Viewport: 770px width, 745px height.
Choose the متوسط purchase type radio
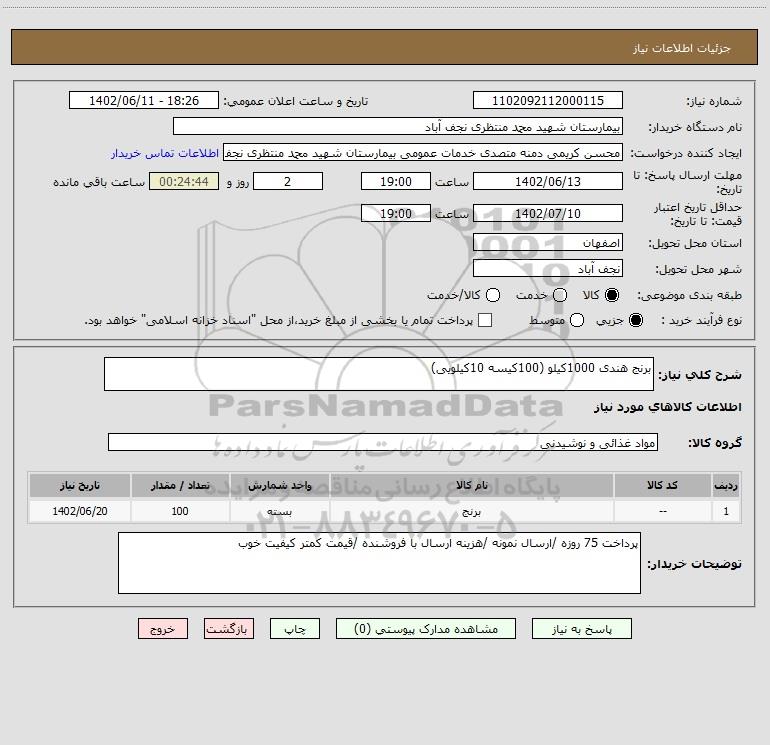(577, 320)
